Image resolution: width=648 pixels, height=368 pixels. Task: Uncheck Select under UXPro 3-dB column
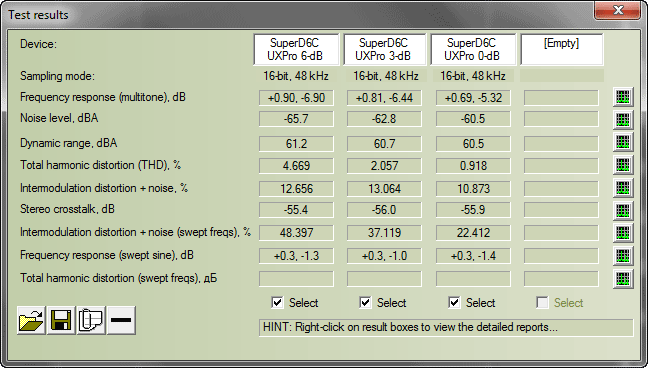365,303
